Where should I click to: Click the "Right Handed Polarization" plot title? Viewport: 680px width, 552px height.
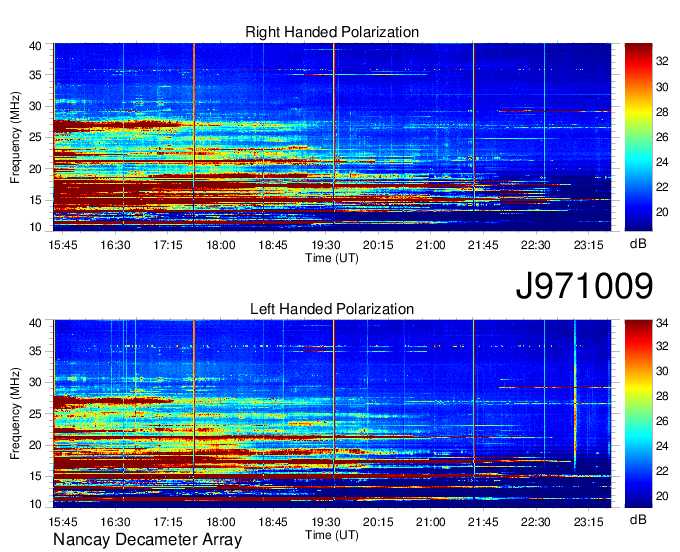(x=332, y=32)
